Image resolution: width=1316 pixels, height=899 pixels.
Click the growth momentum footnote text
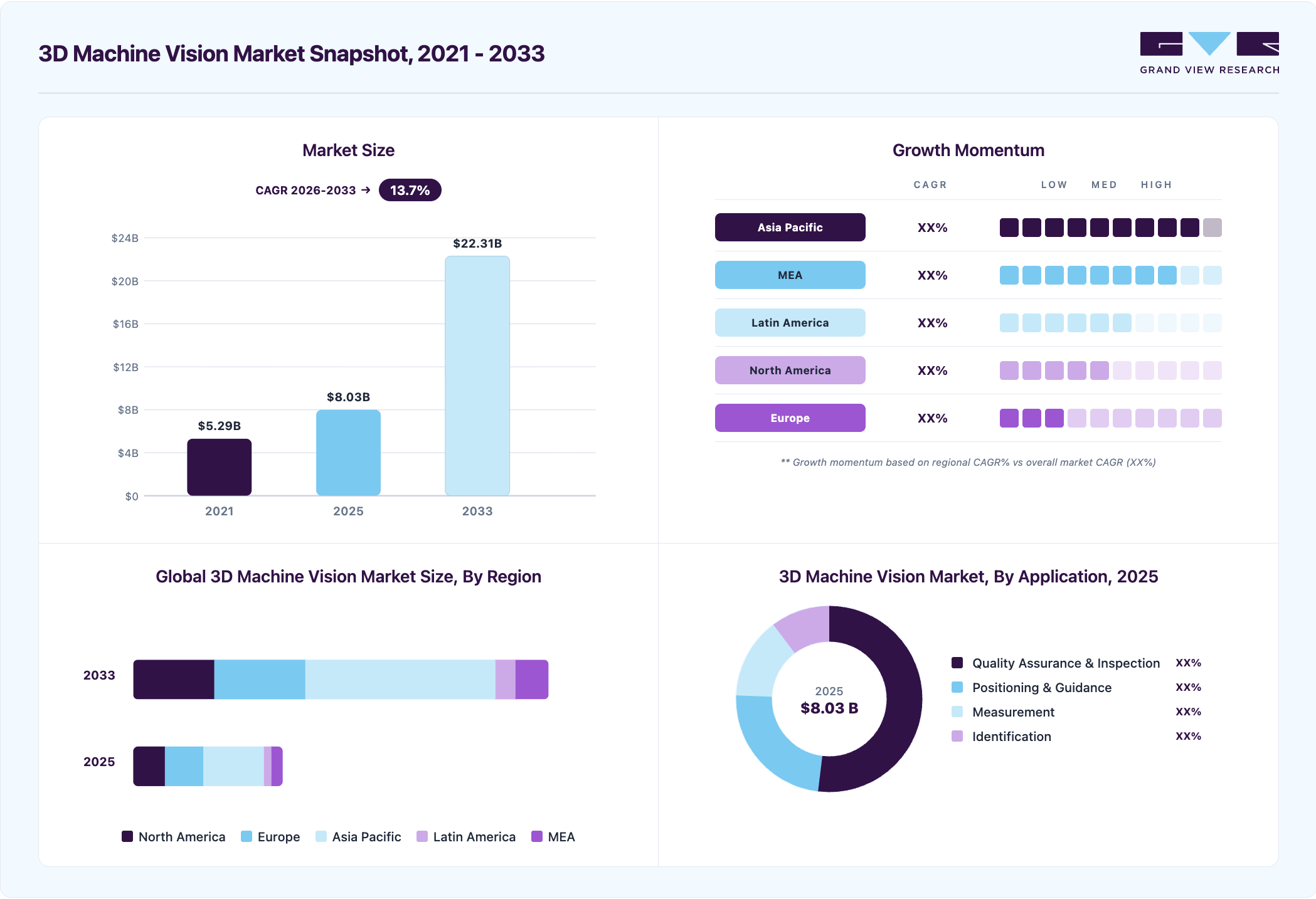(x=968, y=462)
